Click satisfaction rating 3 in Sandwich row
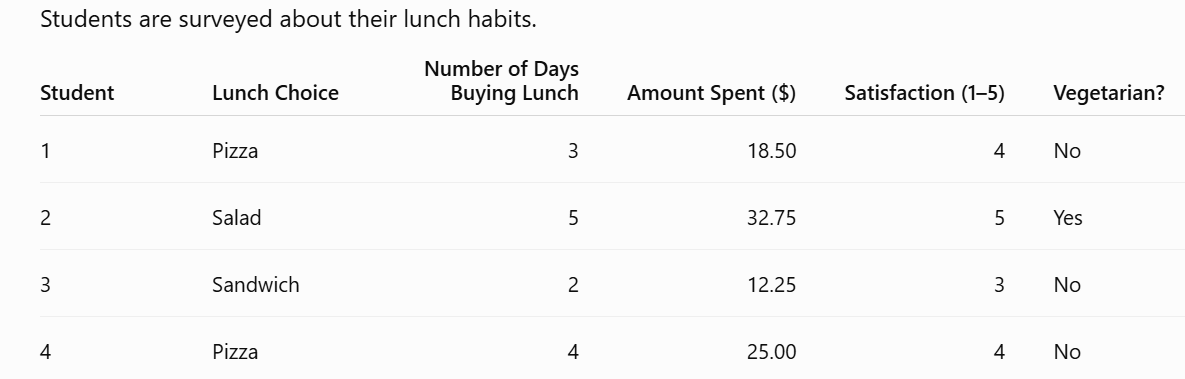 [x=999, y=285]
